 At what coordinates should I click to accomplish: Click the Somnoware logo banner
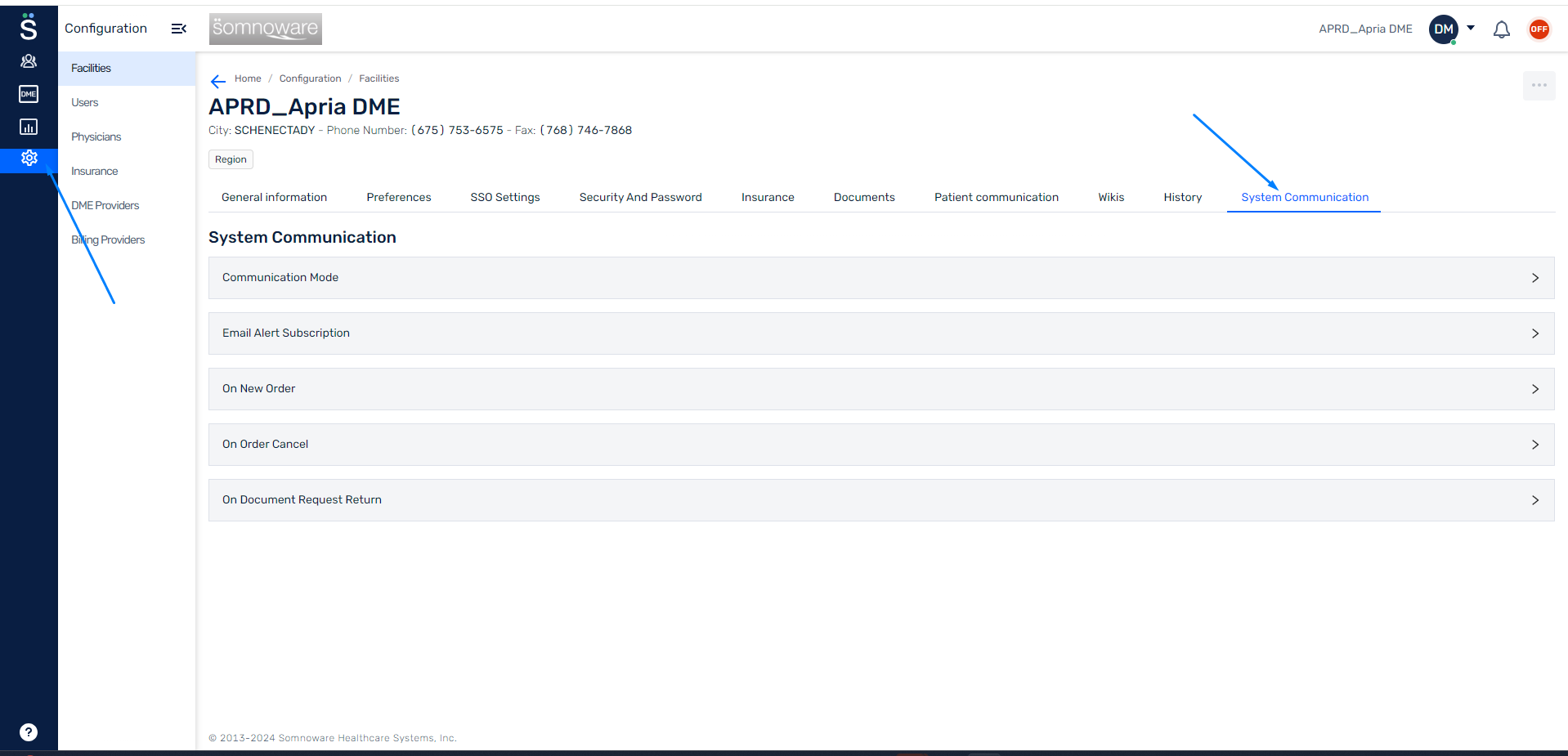coord(265,29)
